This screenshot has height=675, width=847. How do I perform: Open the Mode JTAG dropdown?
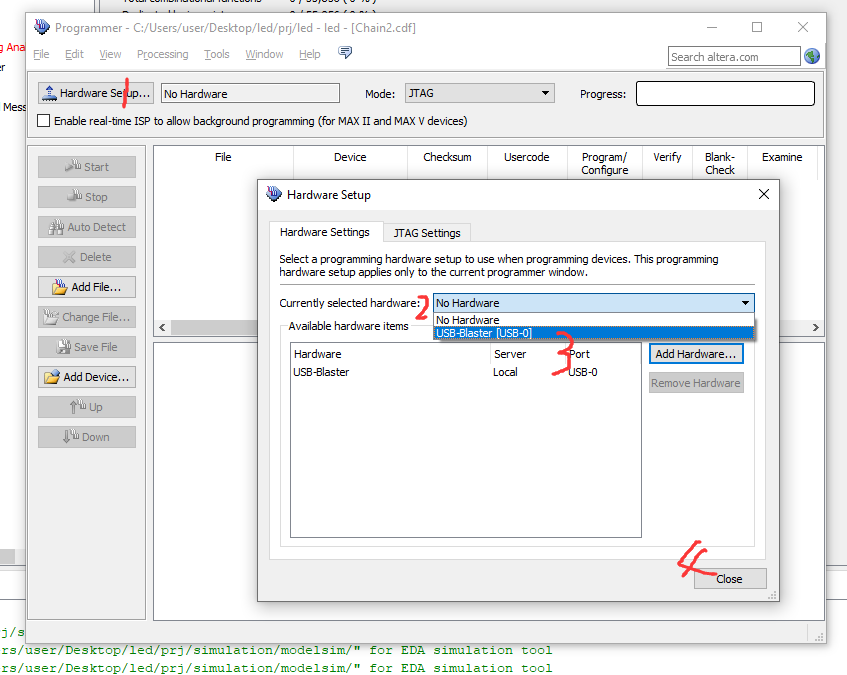(x=480, y=93)
